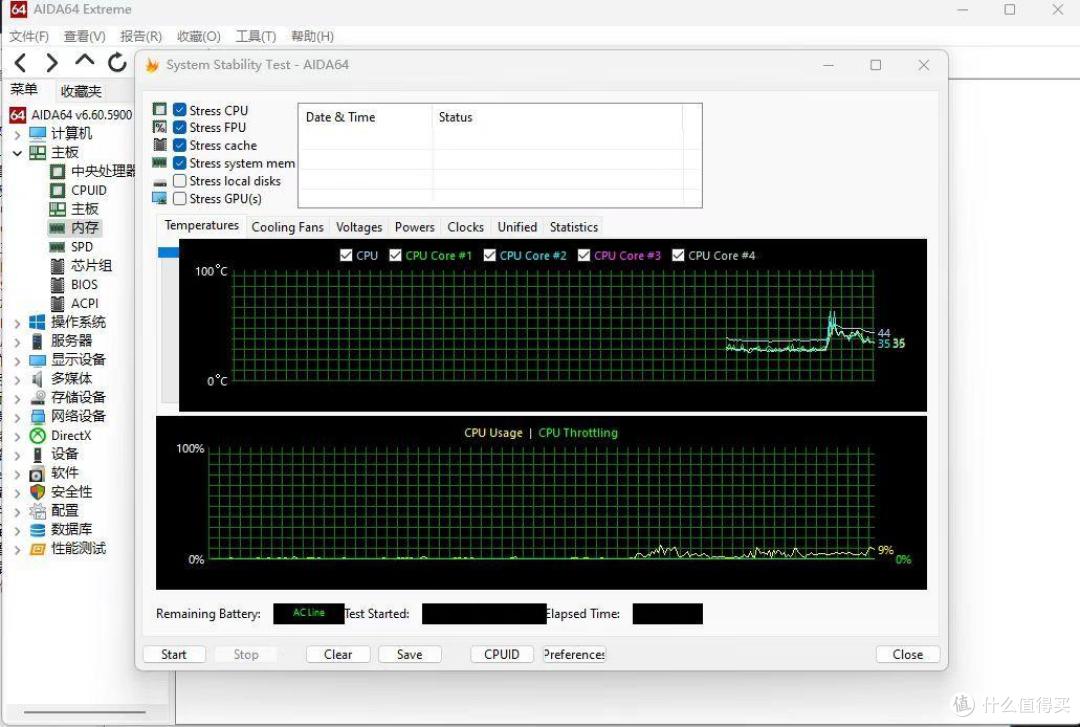Open the 文件(F) menu
The width and height of the screenshot is (1080, 727).
[29, 36]
